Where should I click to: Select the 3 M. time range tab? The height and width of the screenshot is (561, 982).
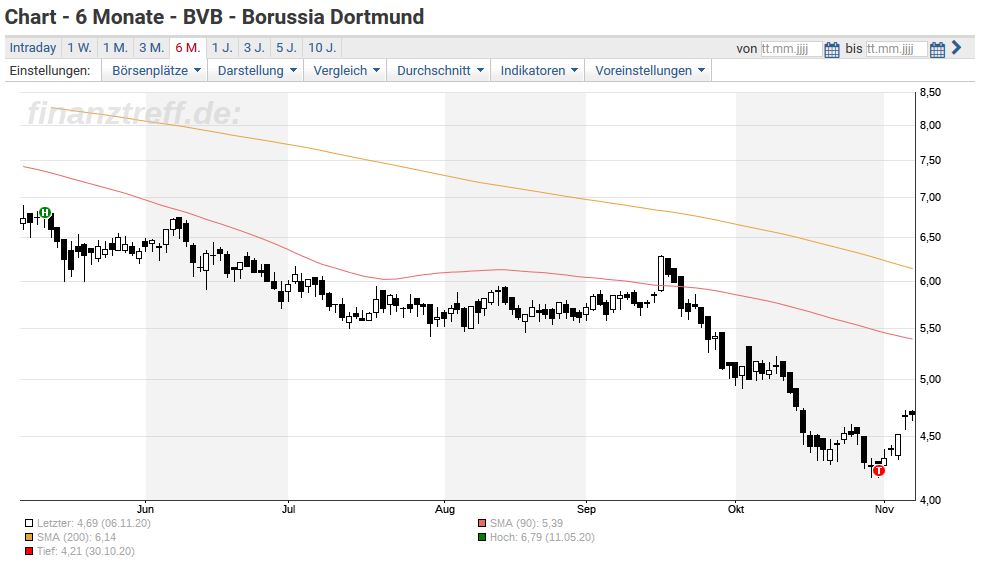152,48
